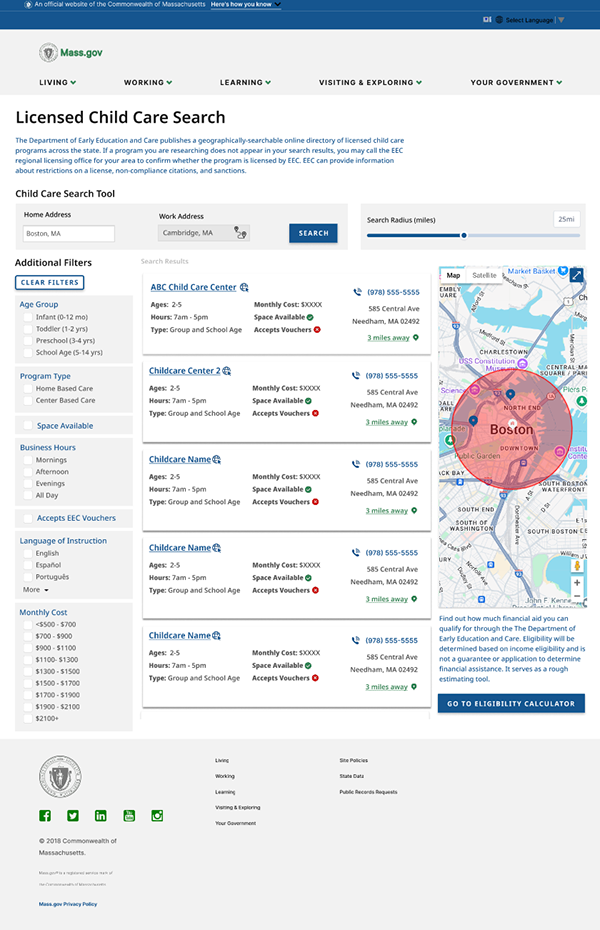Open the Visiting & Exploring dropdown

point(371,82)
